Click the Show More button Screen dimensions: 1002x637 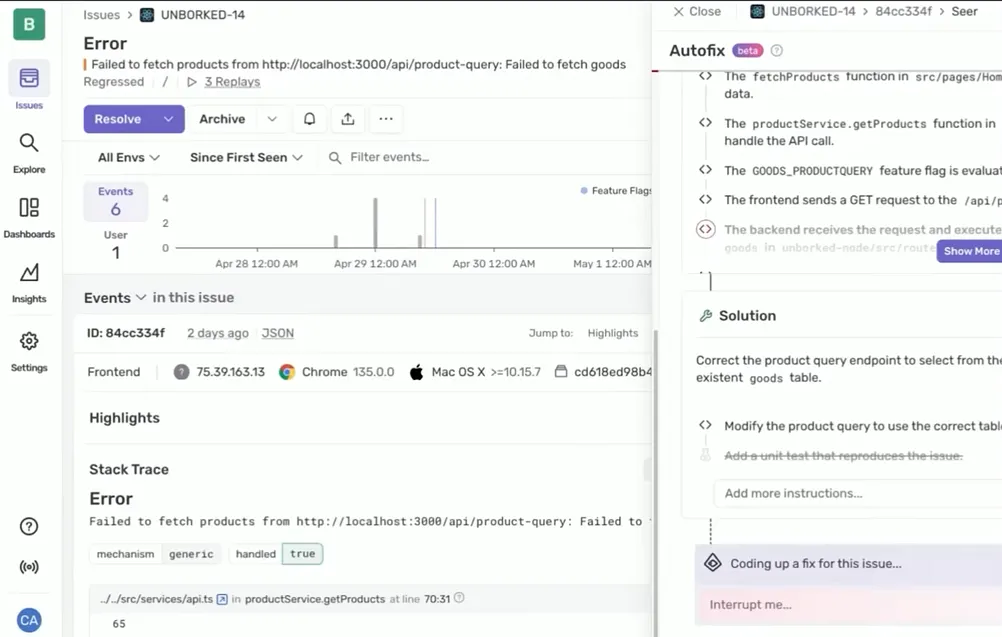[970, 251]
